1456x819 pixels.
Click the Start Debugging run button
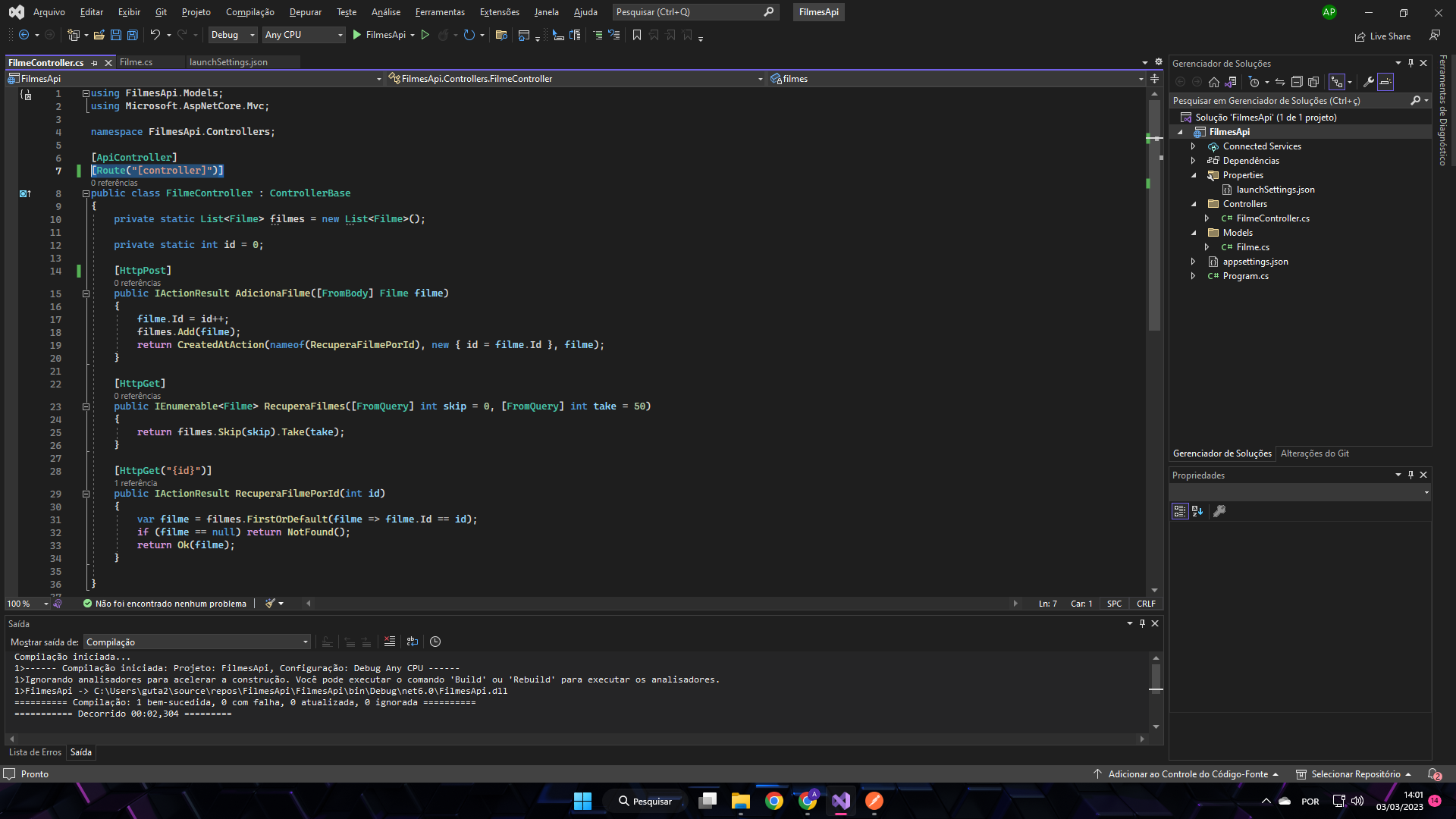click(357, 35)
